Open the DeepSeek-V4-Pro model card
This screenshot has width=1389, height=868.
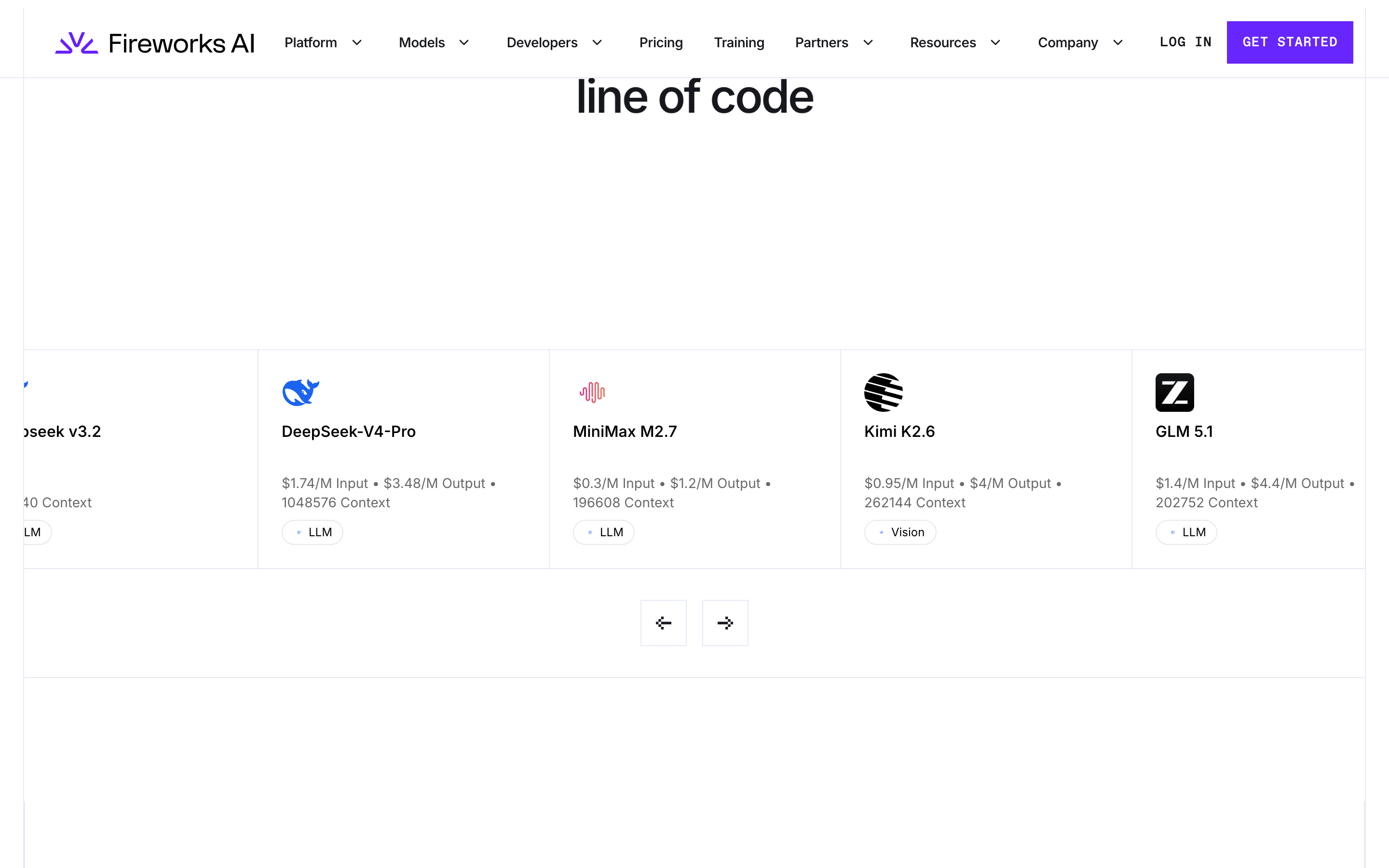(x=404, y=459)
